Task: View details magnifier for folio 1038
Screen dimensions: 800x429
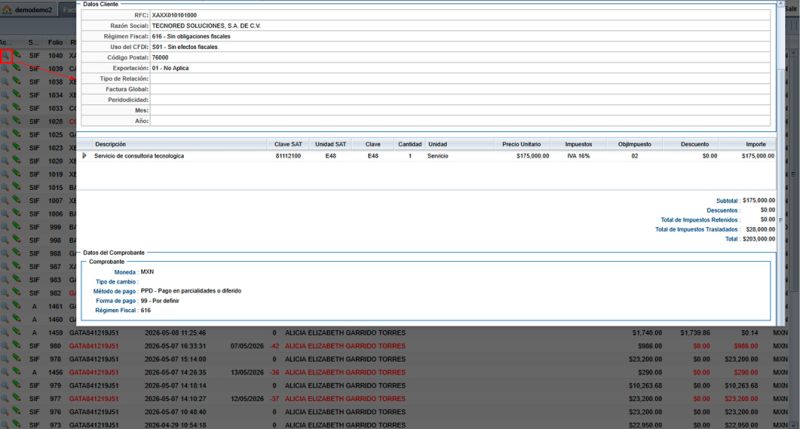Action: pyautogui.click(x=5, y=82)
